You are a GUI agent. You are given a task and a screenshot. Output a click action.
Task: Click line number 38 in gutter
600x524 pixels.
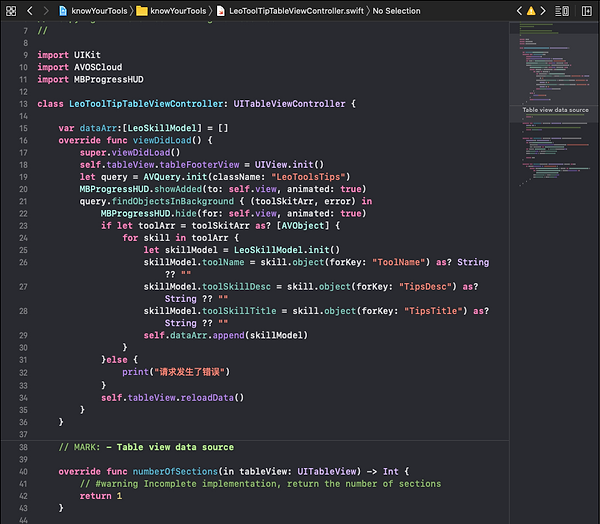click(23, 447)
